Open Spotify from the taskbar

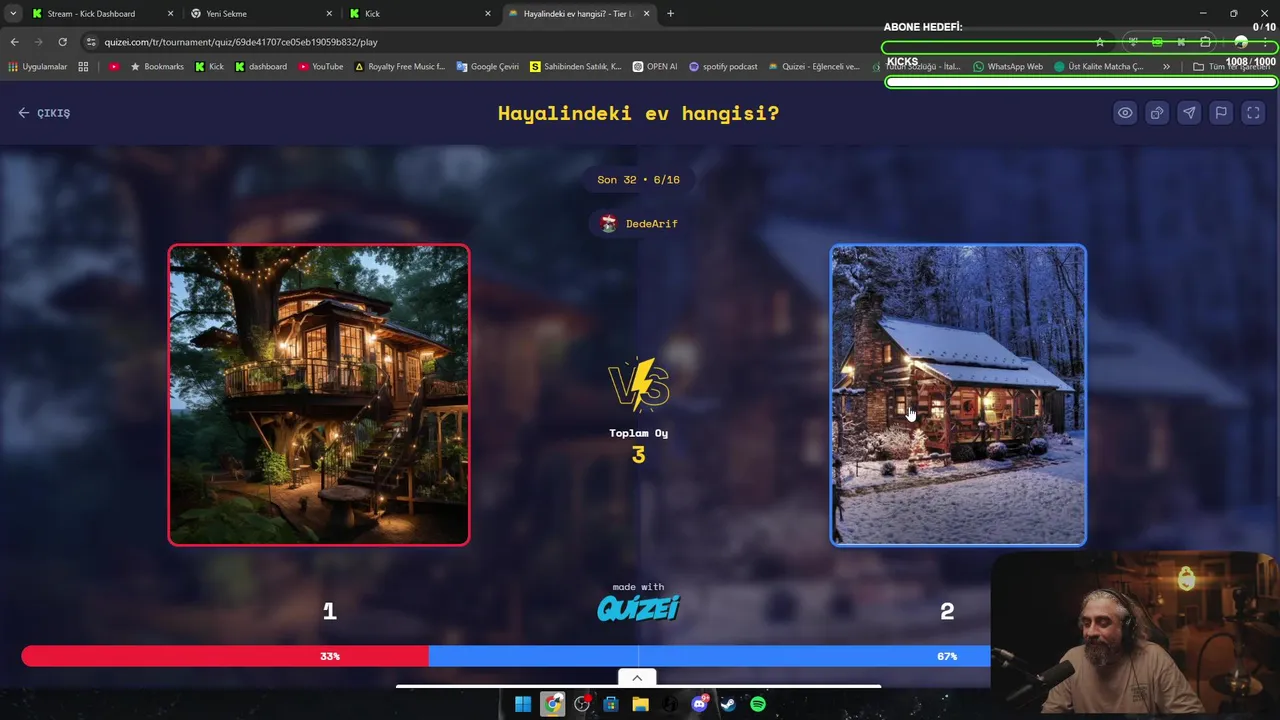(x=758, y=704)
